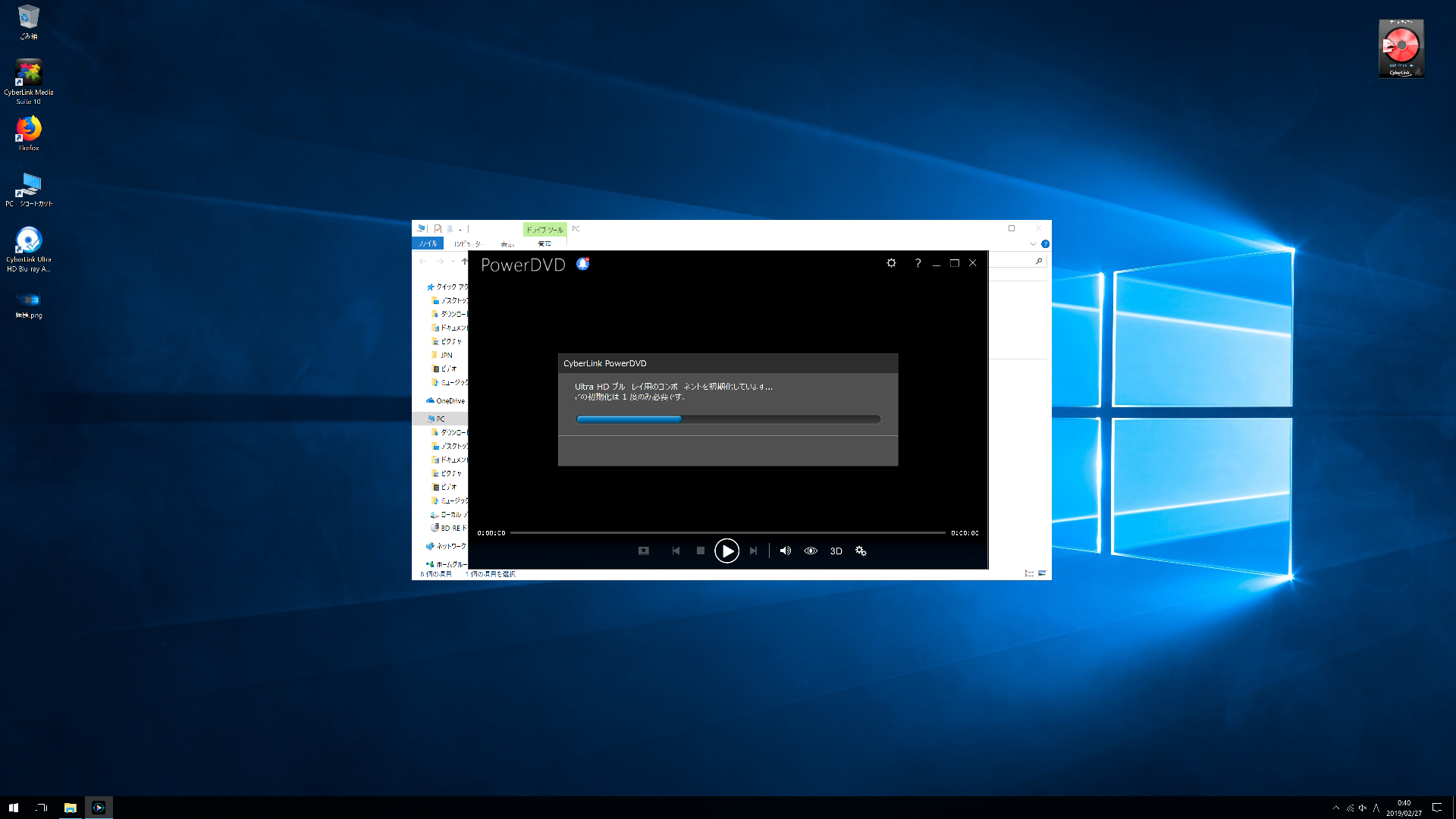Skip to the next chapter
Screen dimensions: 1456x819
pyautogui.click(x=753, y=551)
